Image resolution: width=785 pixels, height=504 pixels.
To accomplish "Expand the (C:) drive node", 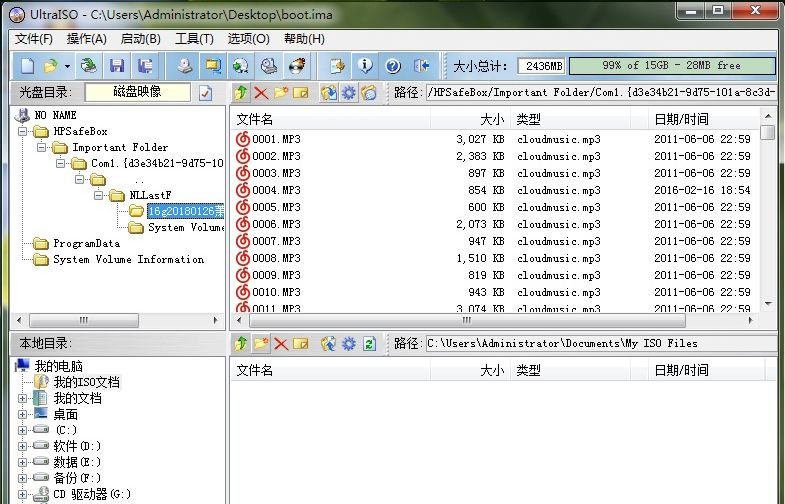I will tap(22, 430).
